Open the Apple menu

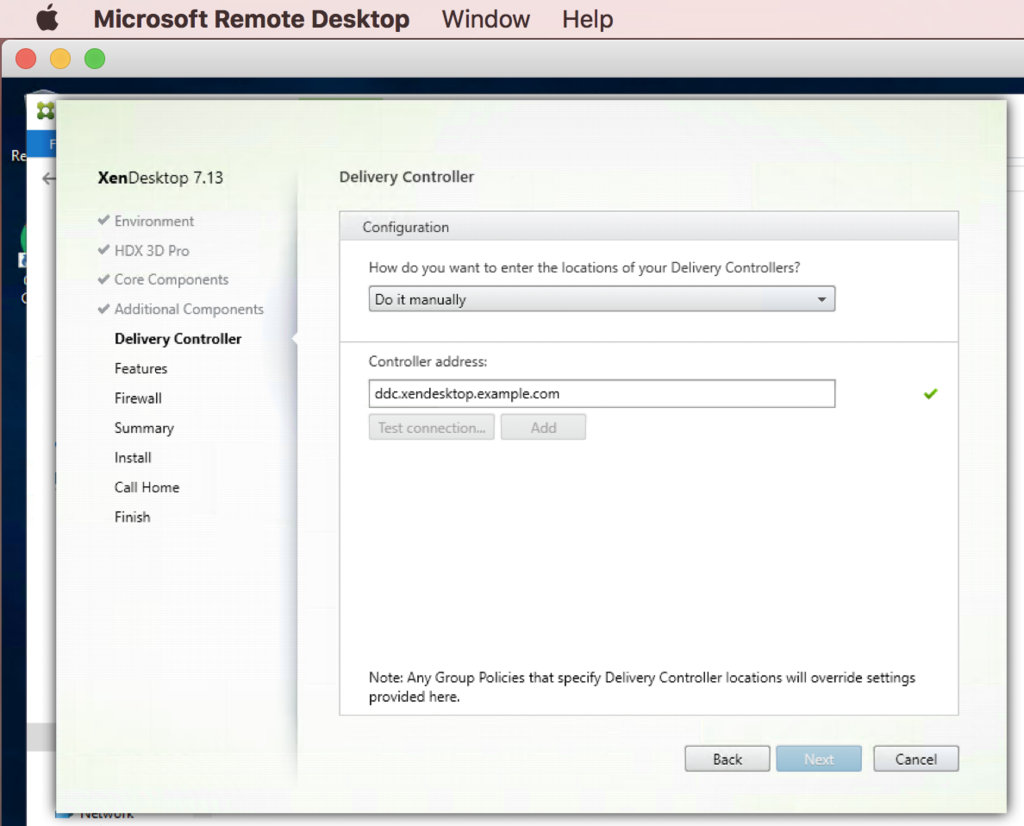pos(47,18)
